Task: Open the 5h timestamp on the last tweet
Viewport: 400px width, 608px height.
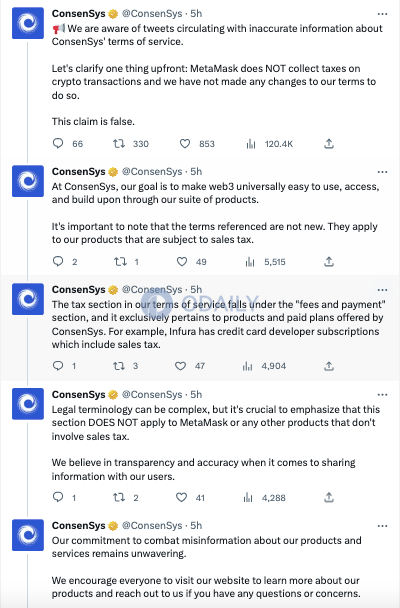Action: point(196,525)
